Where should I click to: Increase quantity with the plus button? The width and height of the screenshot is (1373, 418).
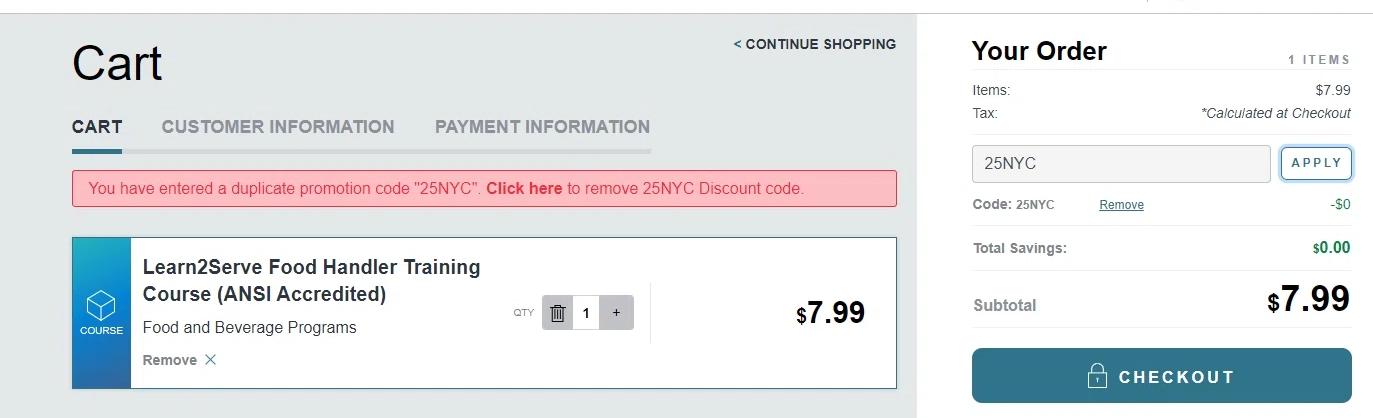pos(616,313)
